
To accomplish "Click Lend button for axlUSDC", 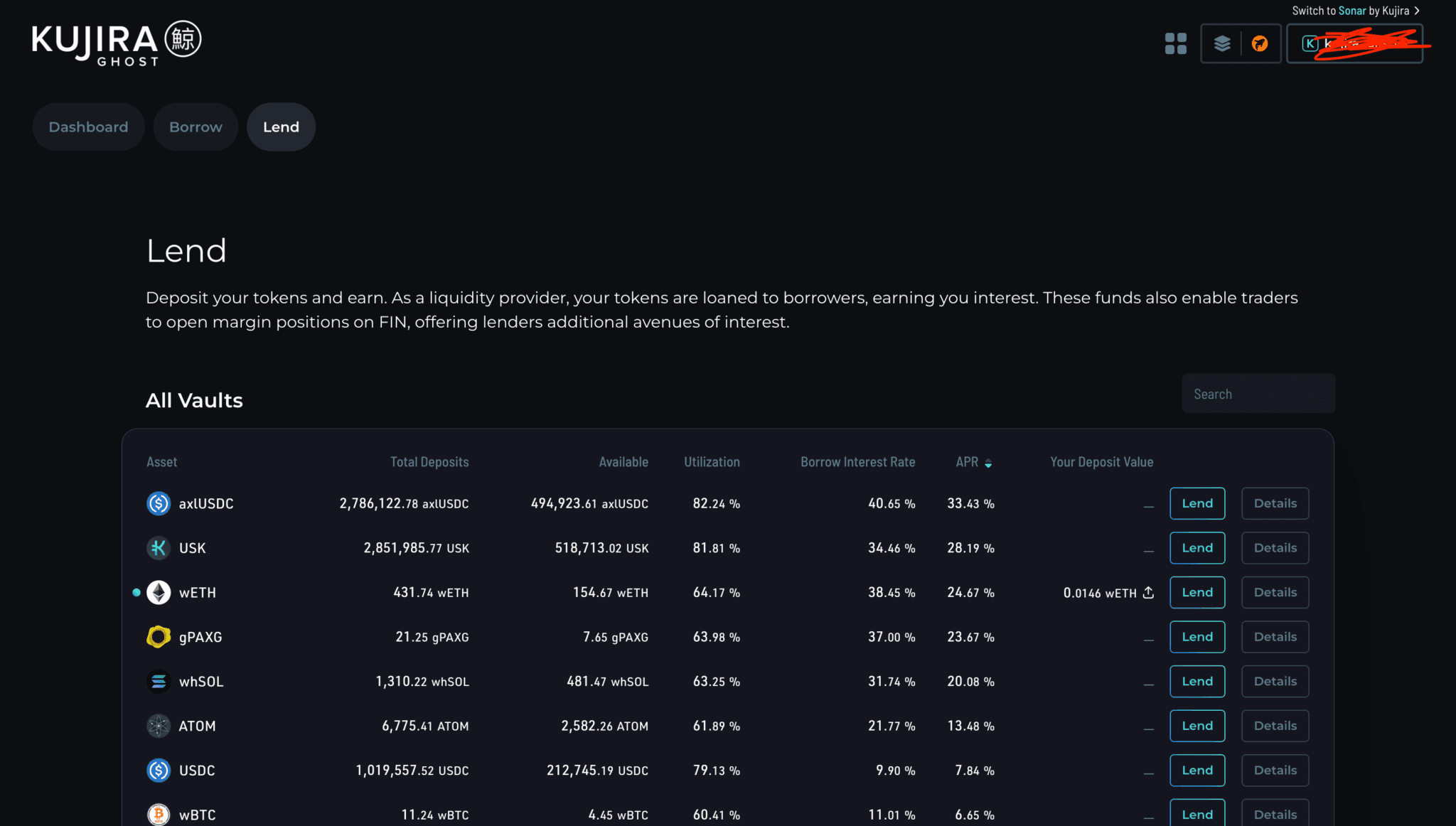I will coord(1197,503).
